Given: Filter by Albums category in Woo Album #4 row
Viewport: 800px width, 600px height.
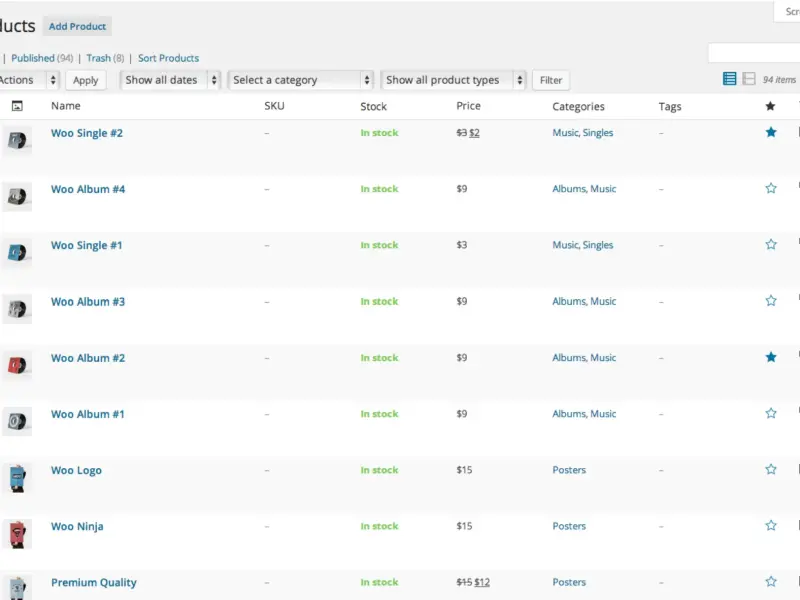Looking at the screenshot, I should (569, 189).
